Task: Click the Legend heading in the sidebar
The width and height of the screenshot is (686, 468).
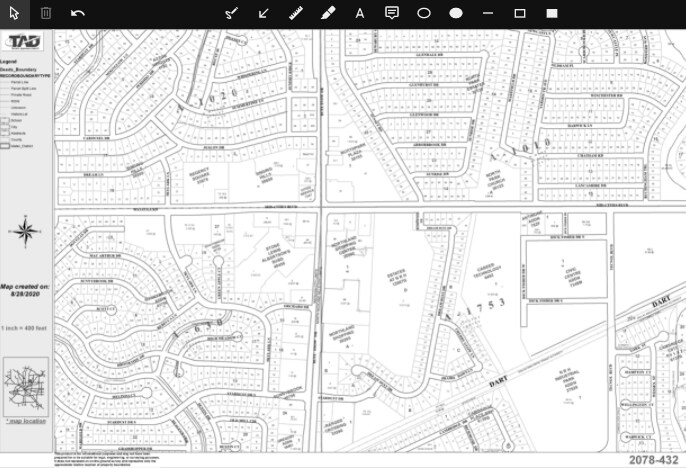Action: coord(10,61)
